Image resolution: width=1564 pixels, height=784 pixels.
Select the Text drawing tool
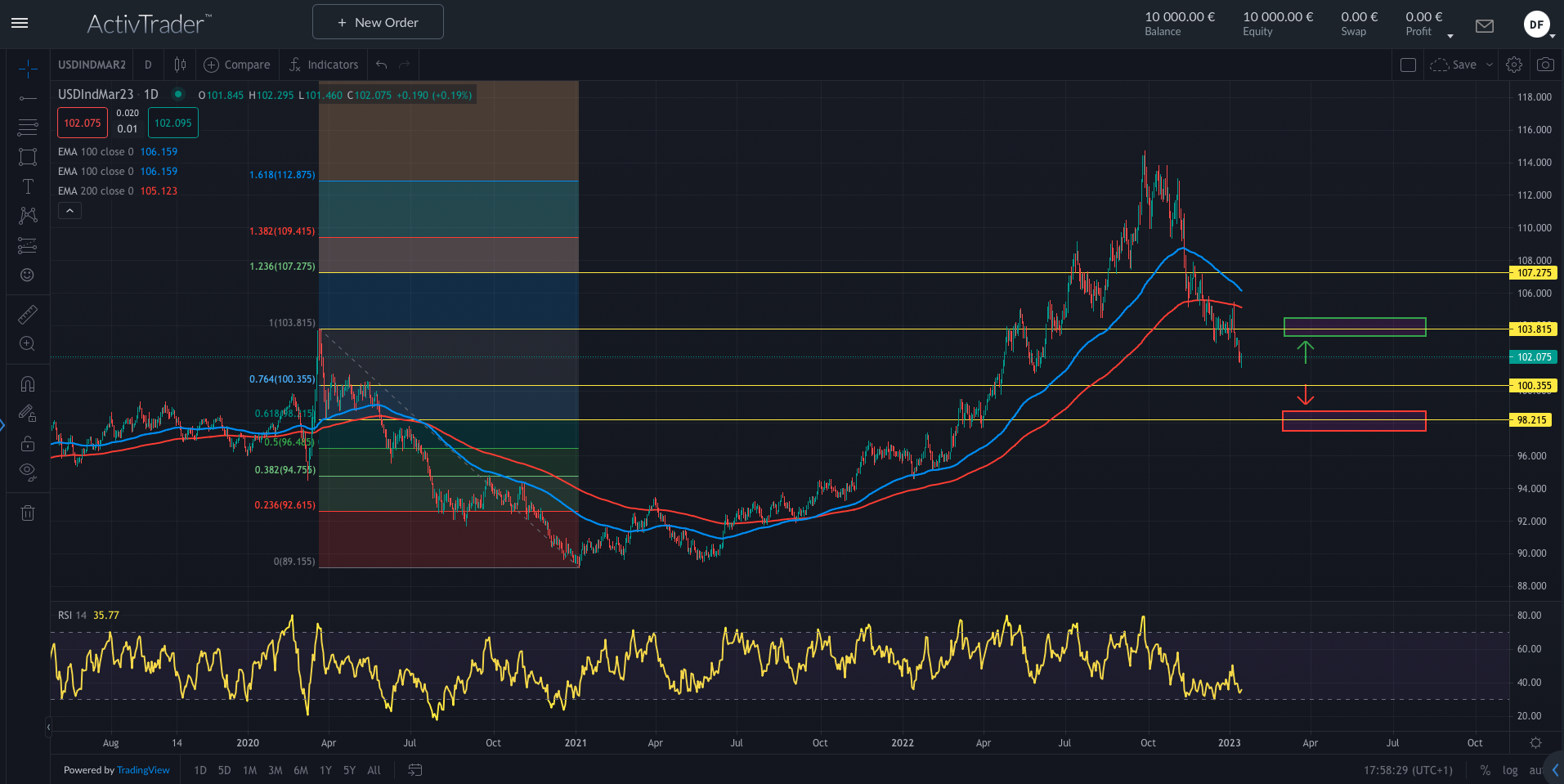(28, 186)
